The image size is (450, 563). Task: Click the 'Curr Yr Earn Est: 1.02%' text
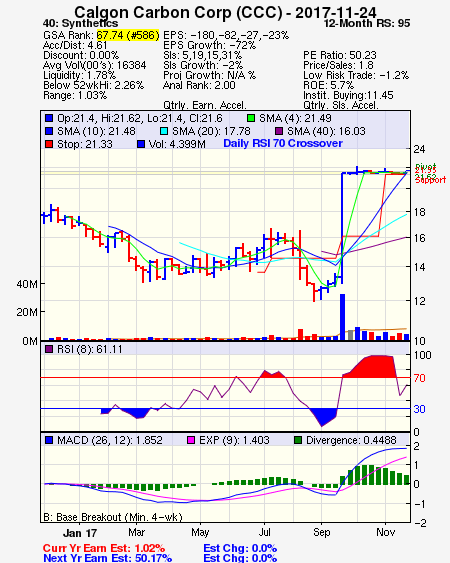[x=104, y=548]
